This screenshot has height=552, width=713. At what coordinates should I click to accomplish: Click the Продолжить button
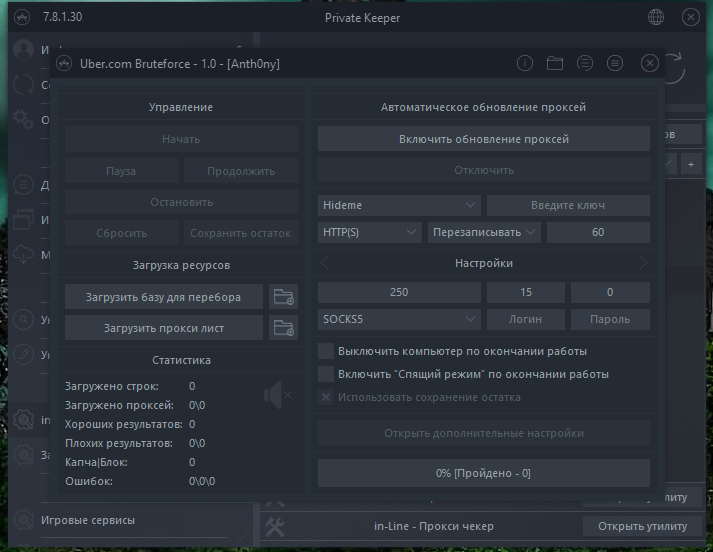[x=241, y=171]
